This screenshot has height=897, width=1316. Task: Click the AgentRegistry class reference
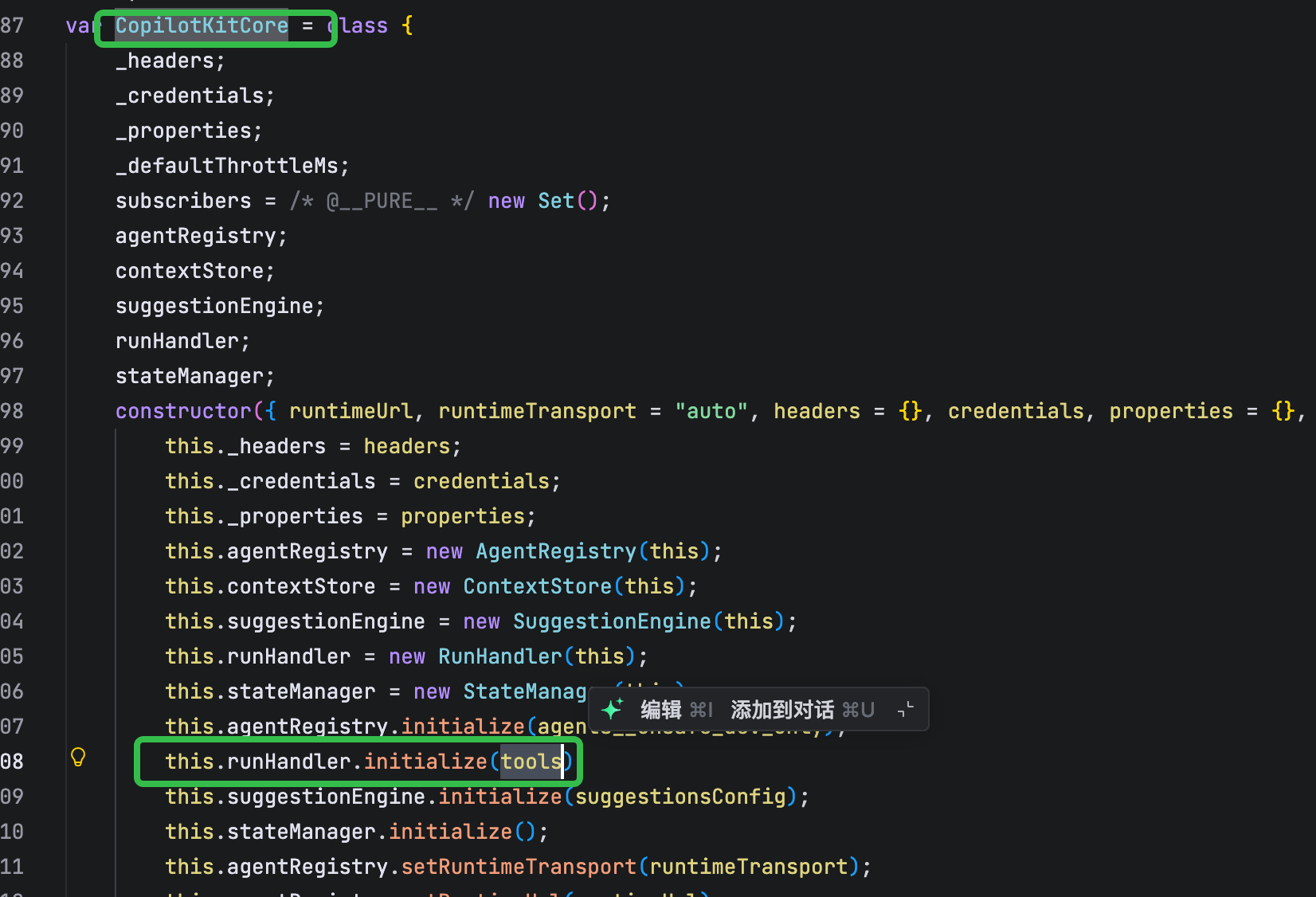point(556,551)
